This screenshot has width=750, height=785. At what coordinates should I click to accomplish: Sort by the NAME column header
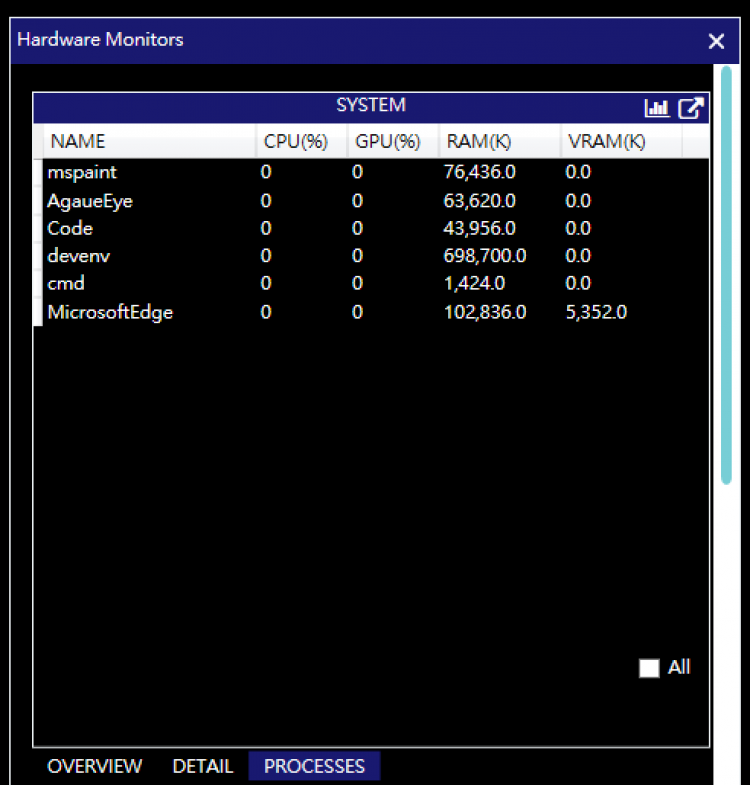coord(78,141)
